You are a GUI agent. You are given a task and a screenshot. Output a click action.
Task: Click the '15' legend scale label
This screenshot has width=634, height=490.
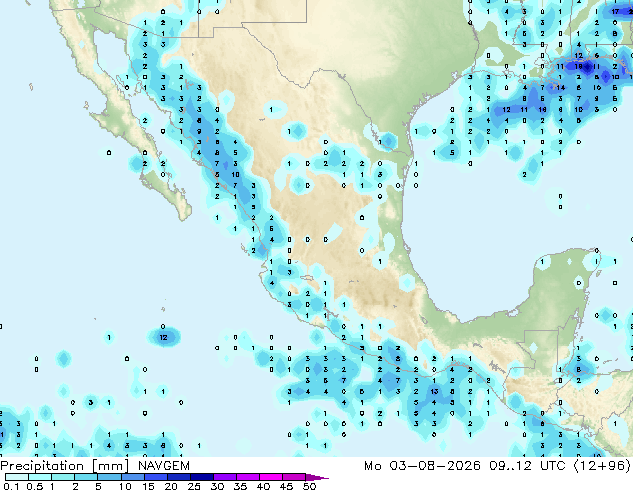click(148, 486)
